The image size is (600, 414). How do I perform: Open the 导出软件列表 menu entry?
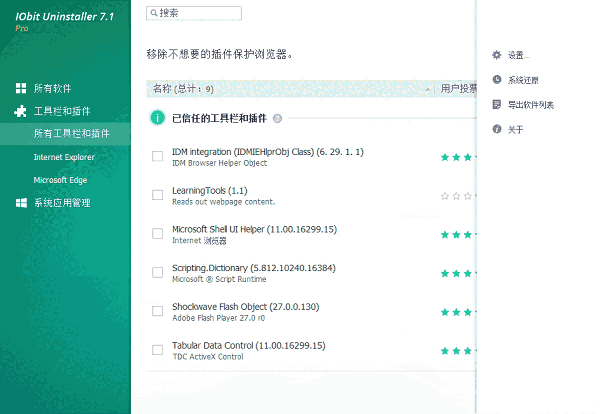pyautogui.click(x=530, y=105)
